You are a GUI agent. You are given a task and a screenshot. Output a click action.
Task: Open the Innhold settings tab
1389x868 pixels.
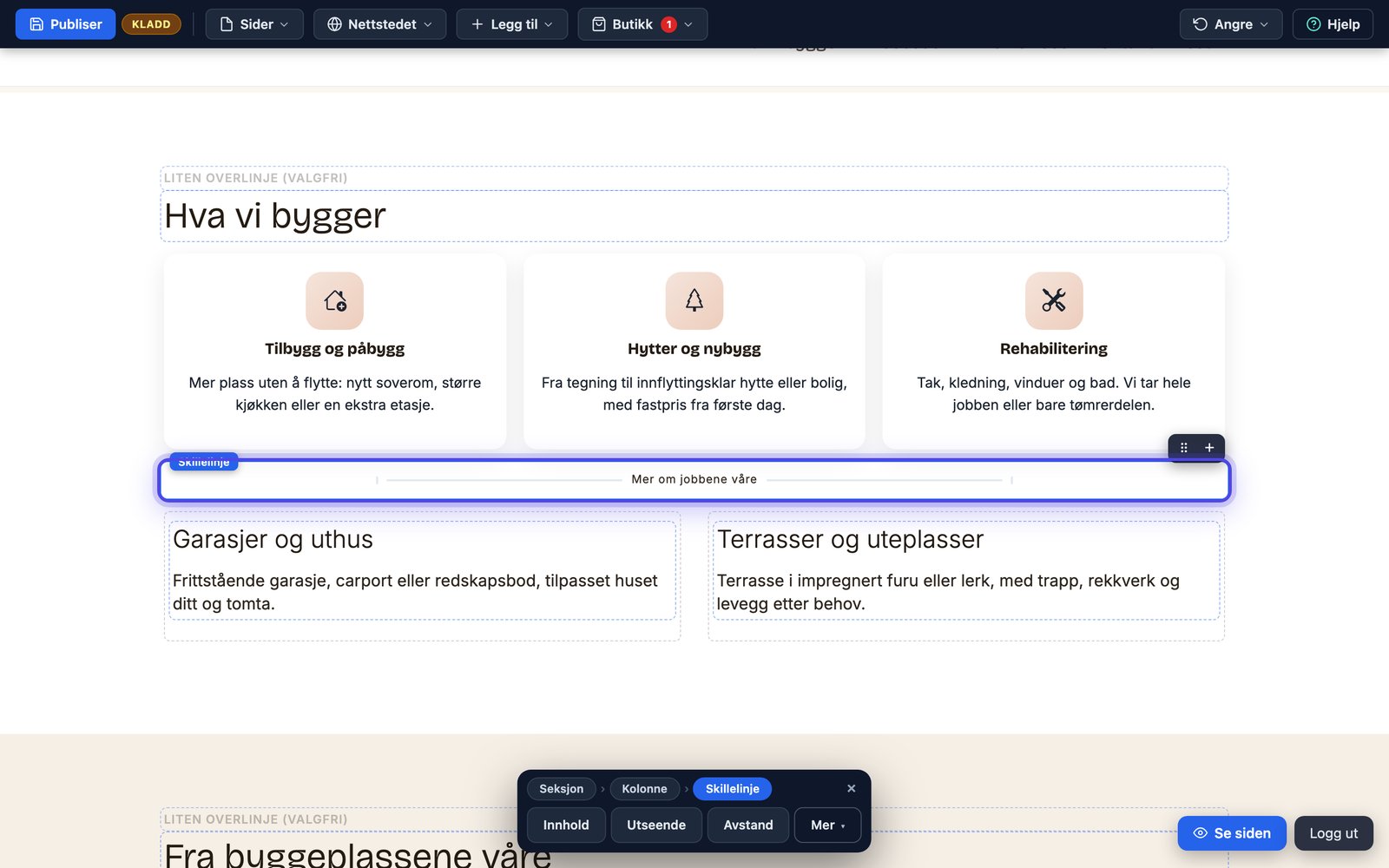pyautogui.click(x=566, y=825)
